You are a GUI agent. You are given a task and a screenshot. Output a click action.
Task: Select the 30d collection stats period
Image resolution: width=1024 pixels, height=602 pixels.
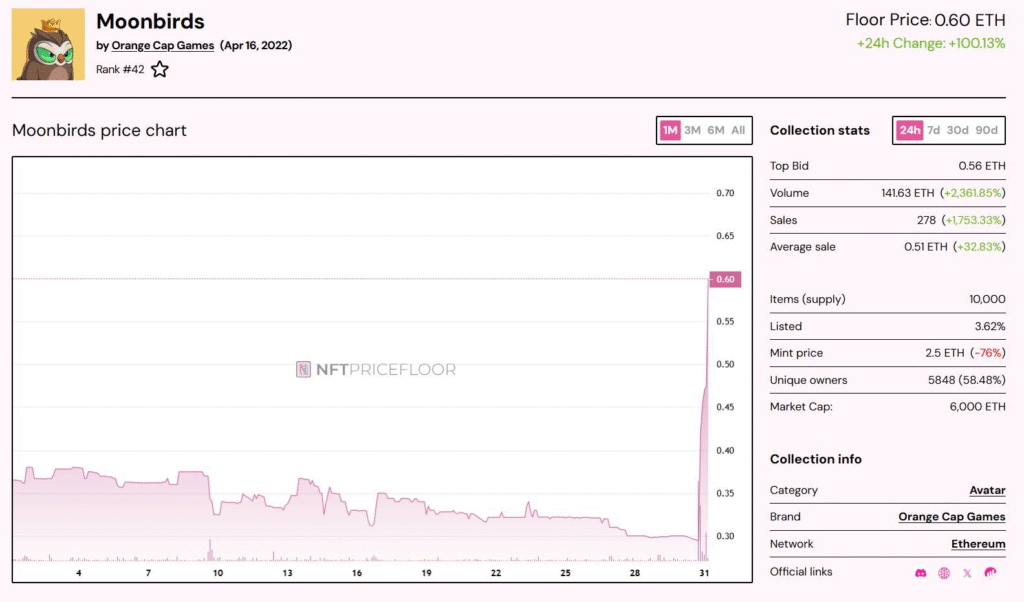[957, 131]
